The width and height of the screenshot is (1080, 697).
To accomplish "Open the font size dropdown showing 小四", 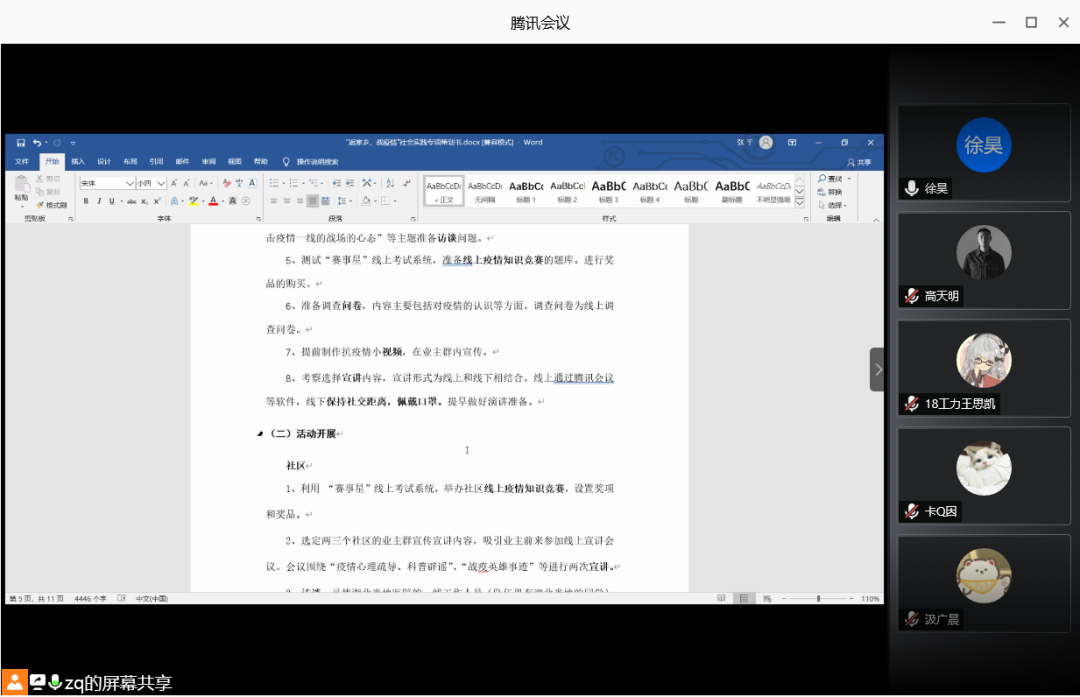I will pyautogui.click(x=161, y=184).
